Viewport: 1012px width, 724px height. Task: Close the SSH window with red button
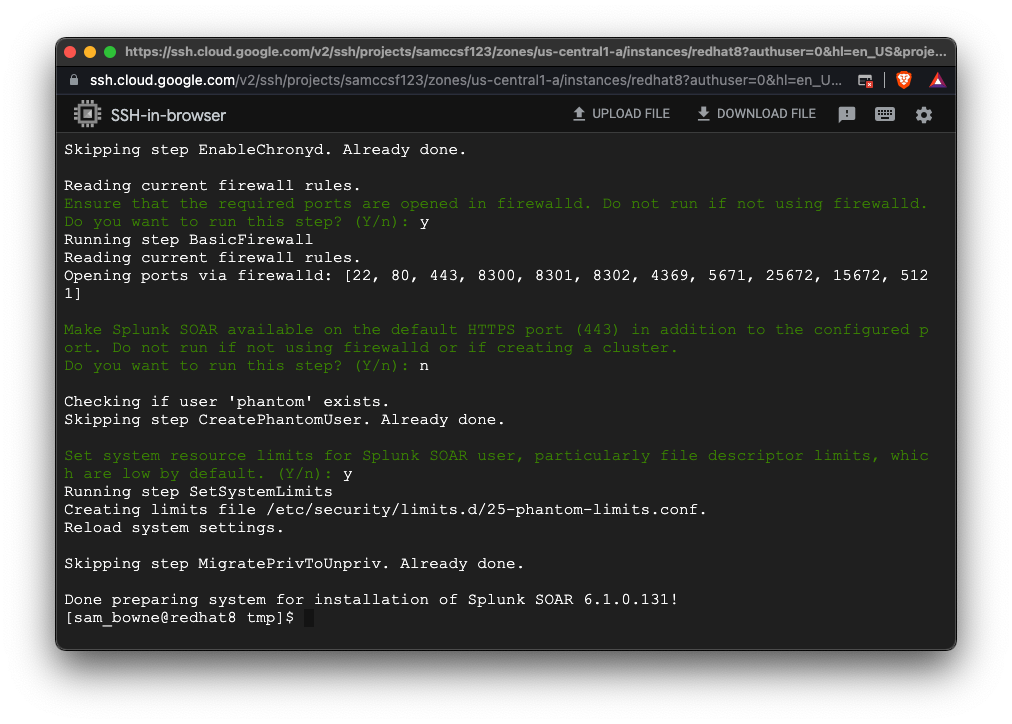coord(70,52)
